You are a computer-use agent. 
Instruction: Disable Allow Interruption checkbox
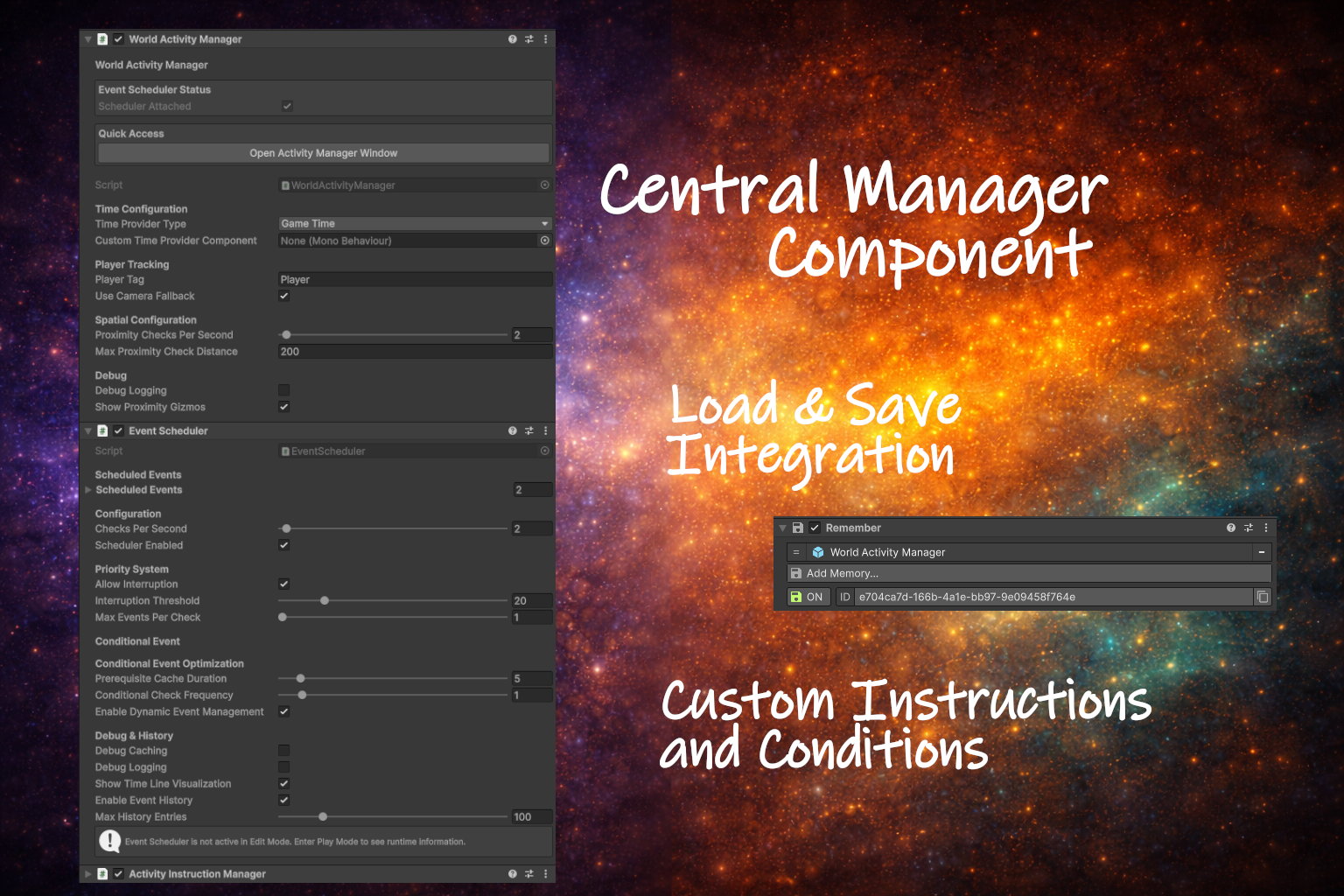pos(284,584)
